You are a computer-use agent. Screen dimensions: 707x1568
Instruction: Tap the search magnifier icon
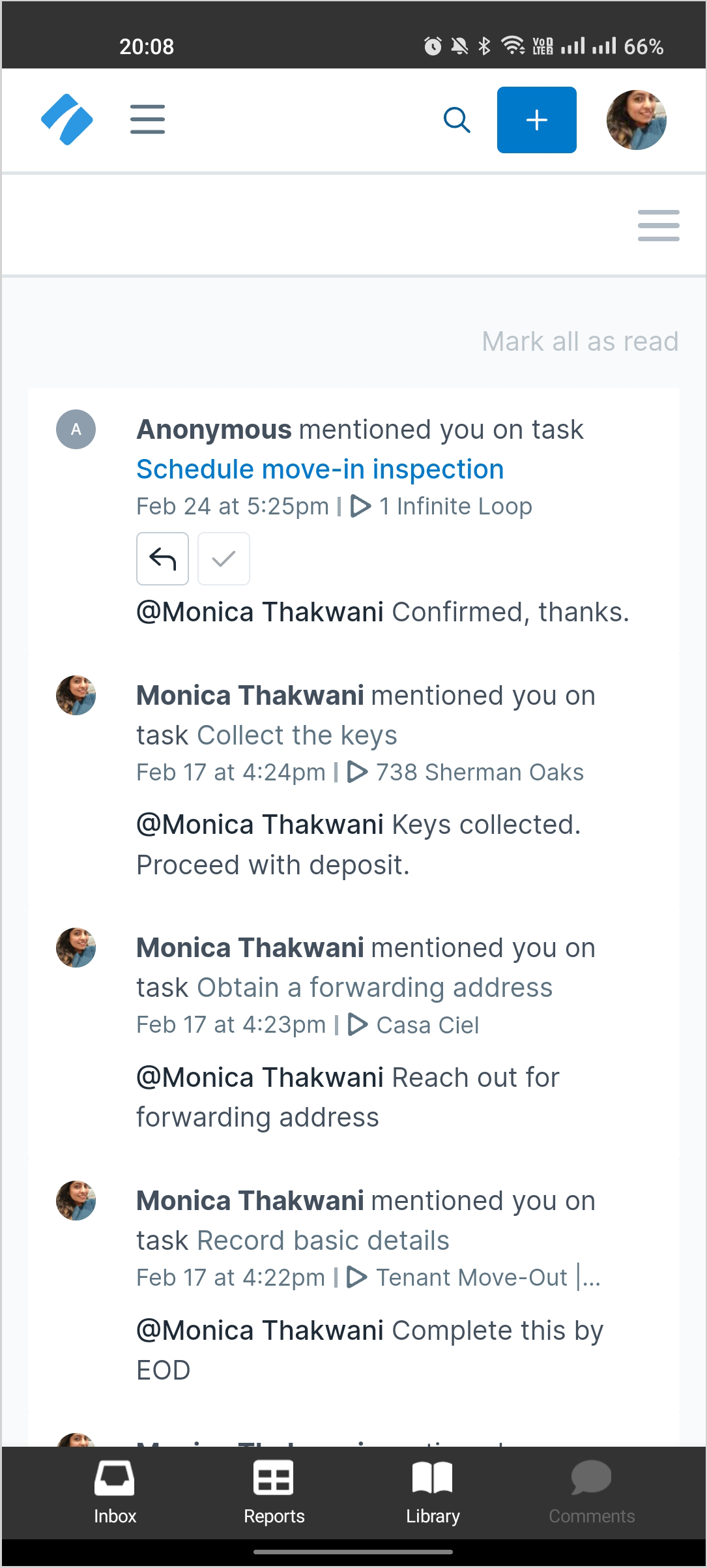[457, 120]
